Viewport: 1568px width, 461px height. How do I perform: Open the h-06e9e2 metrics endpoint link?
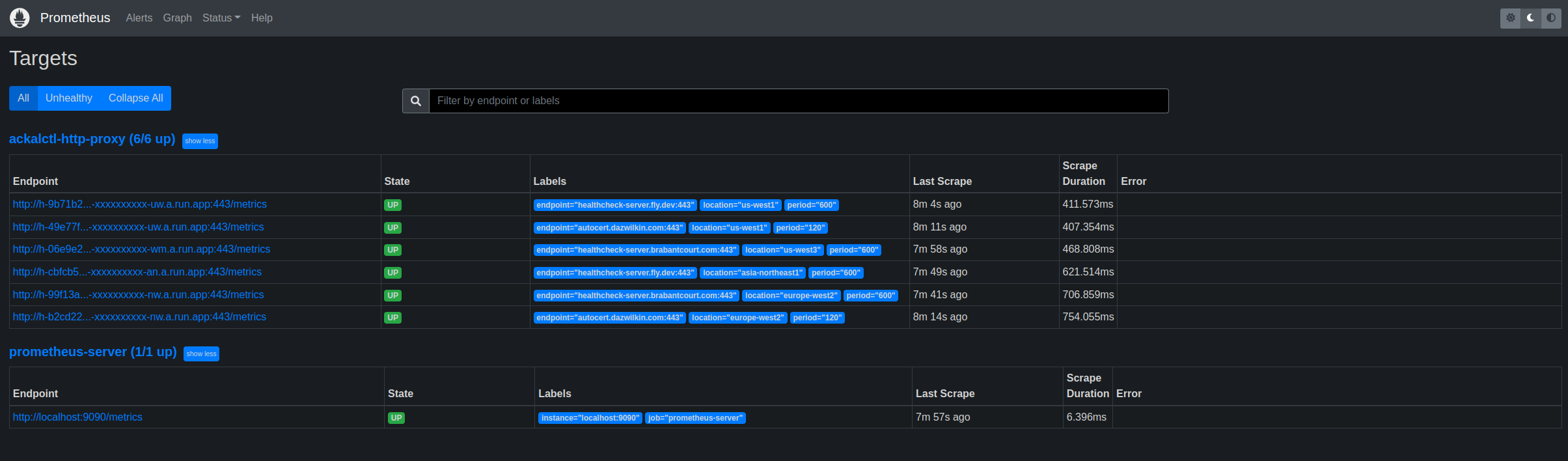[x=141, y=249]
